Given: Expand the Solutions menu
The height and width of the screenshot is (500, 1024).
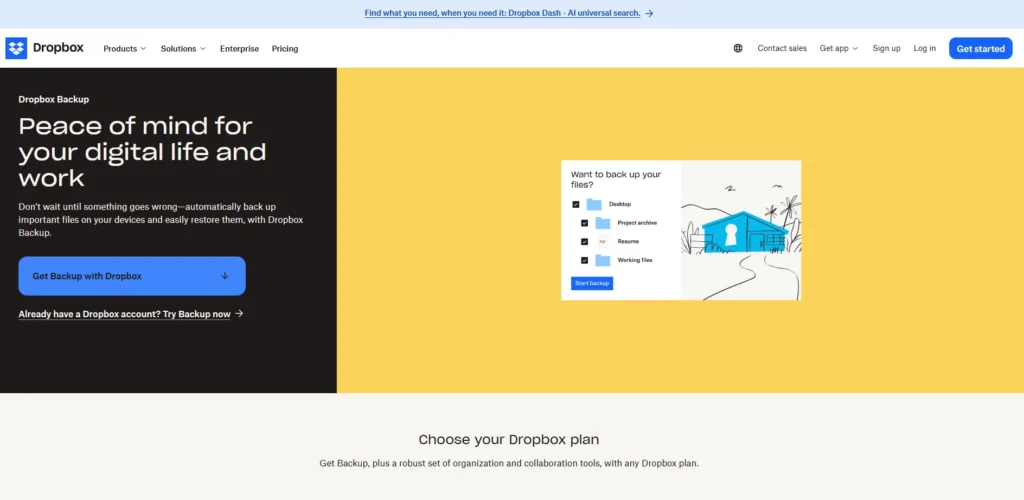Looking at the screenshot, I should 183,49.
